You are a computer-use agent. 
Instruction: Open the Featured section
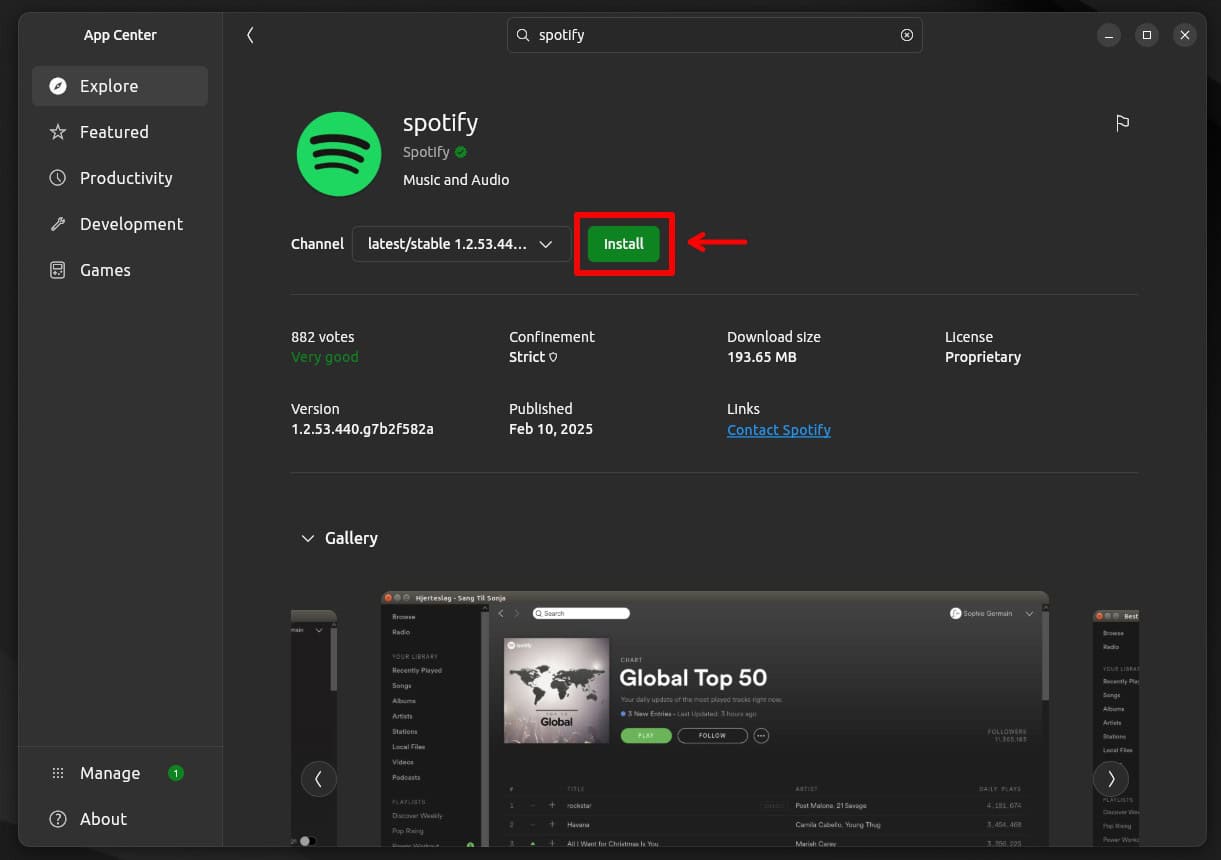click(x=113, y=132)
